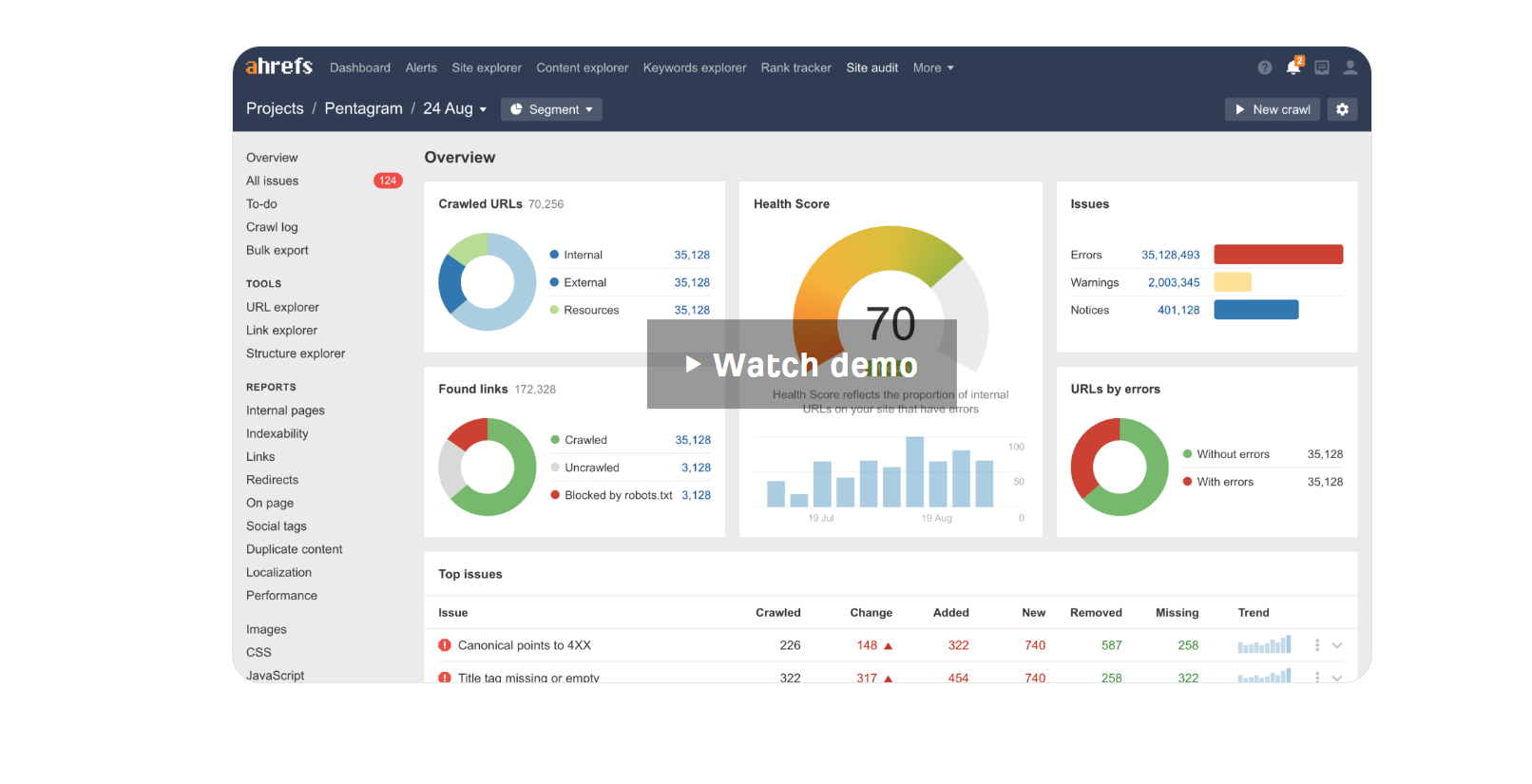Open the Redirects report
1532x784 pixels.
(x=272, y=480)
